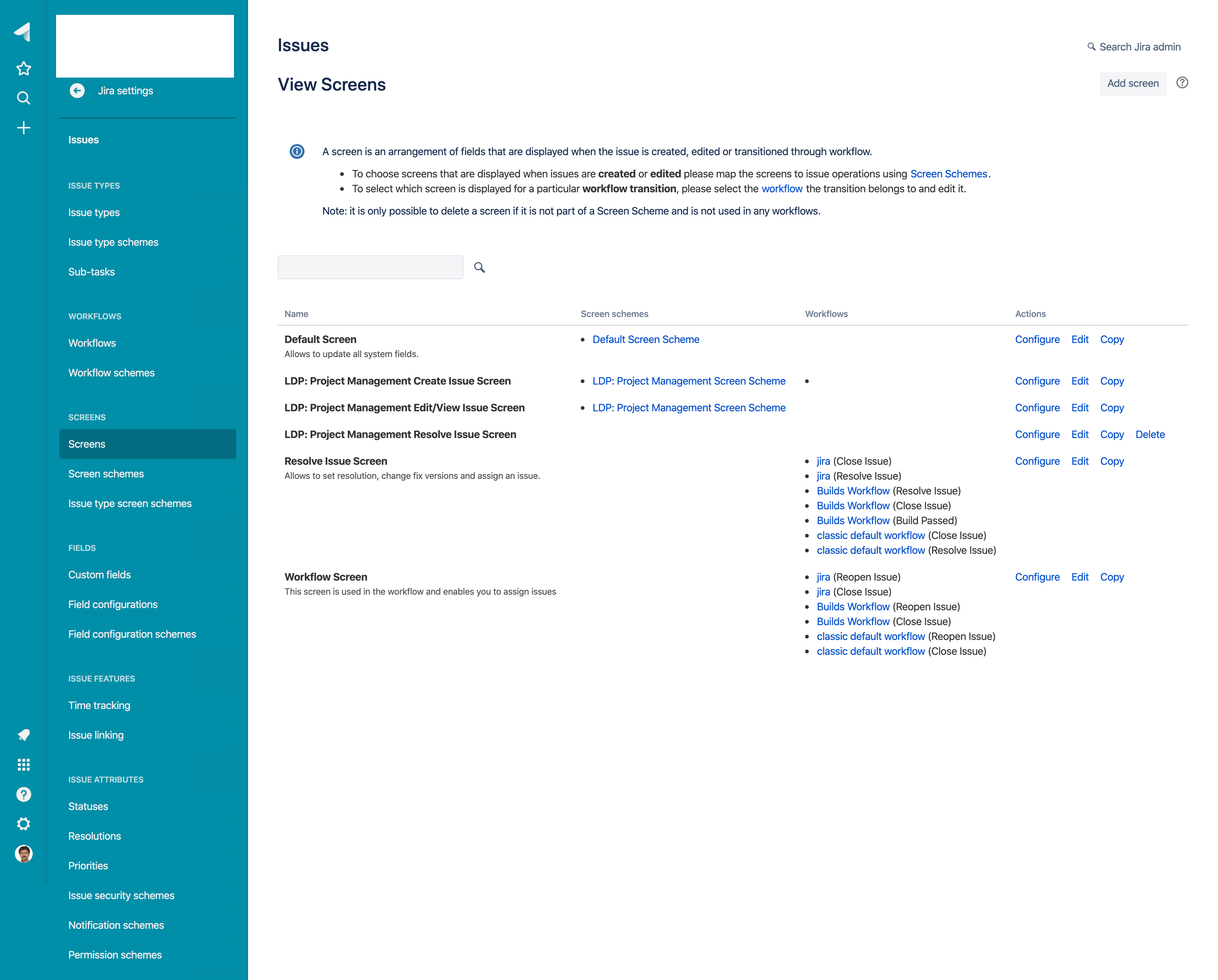This screenshot has height=980, width=1218.
Task: Click the Add screen button
Action: click(1133, 84)
